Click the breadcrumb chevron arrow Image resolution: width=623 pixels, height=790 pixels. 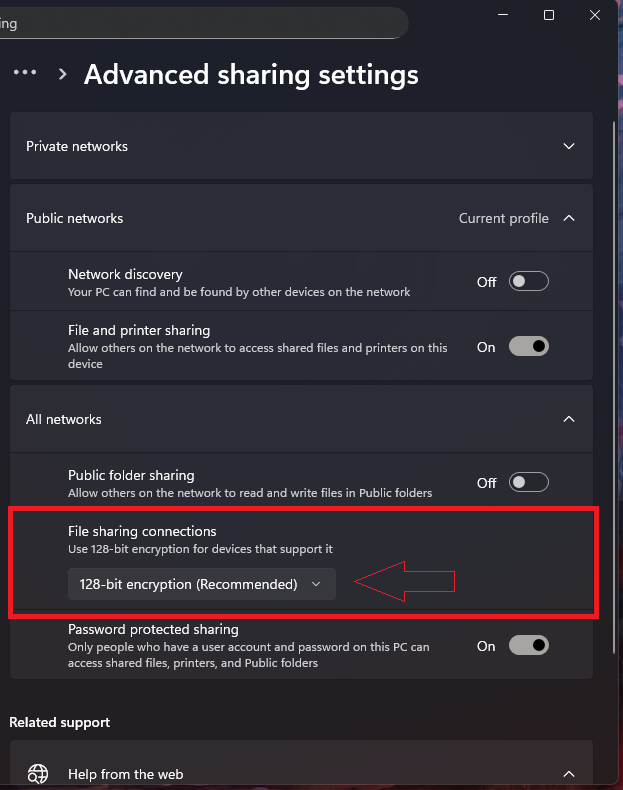(x=63, y=74)
